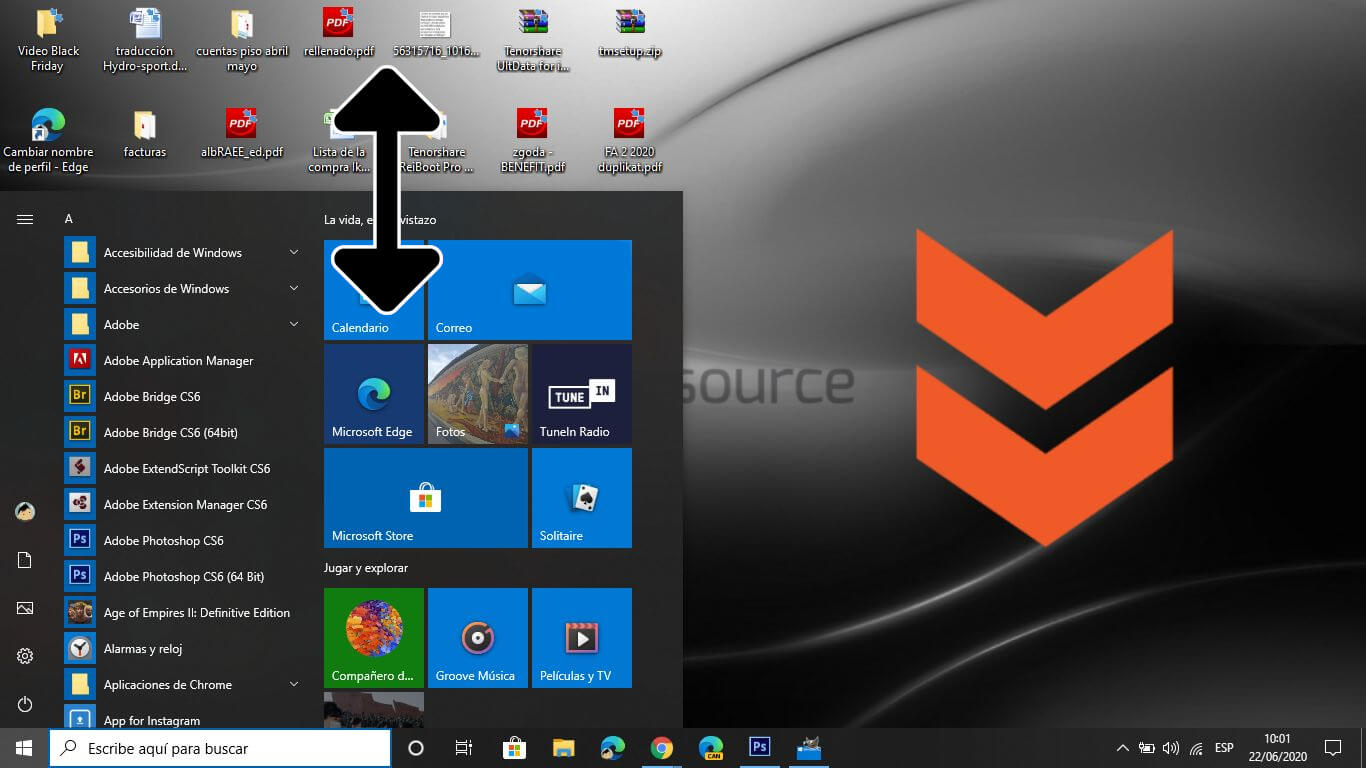Click the Windows Start button

point(24,748)
